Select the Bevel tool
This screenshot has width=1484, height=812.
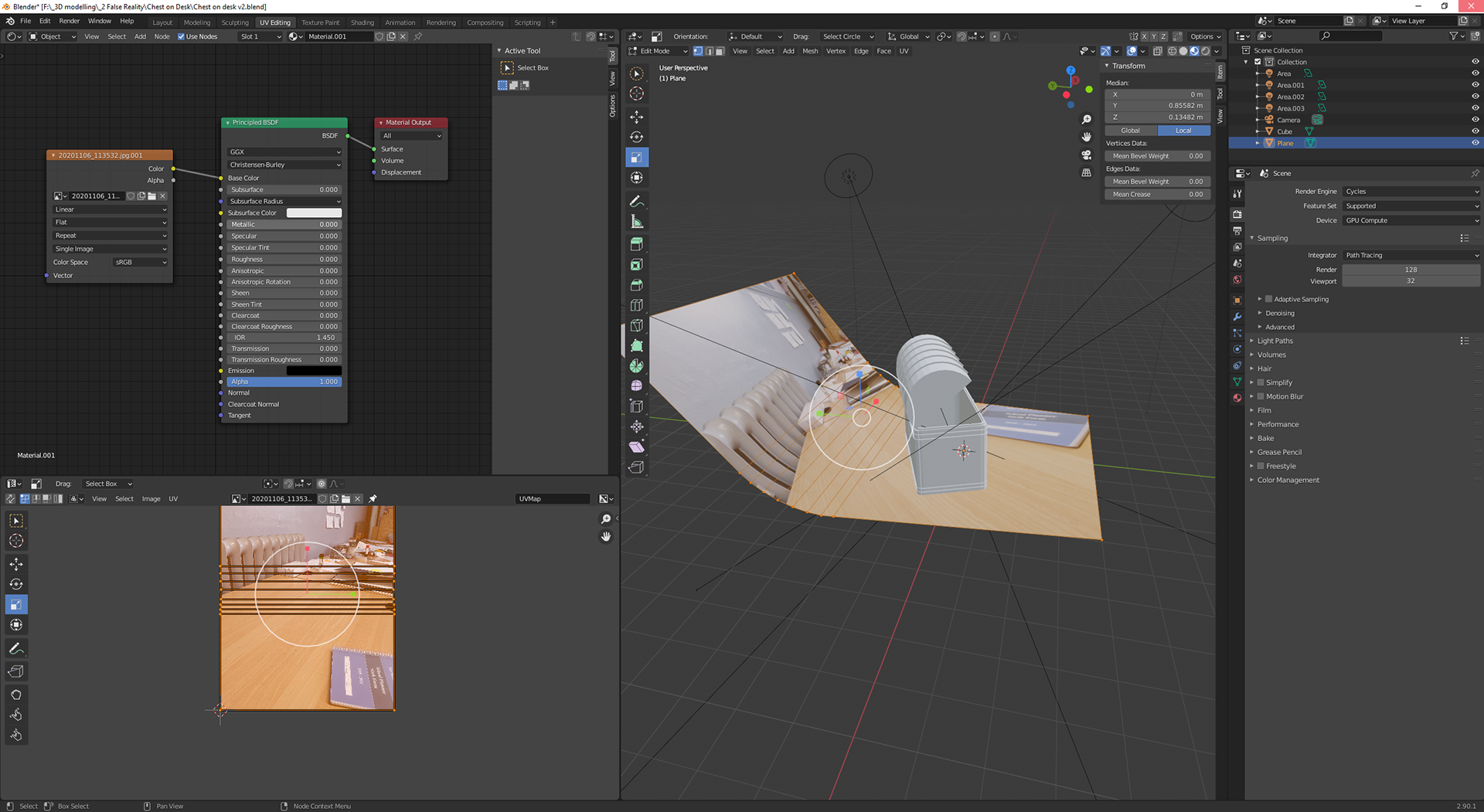[x=637, y=285]
